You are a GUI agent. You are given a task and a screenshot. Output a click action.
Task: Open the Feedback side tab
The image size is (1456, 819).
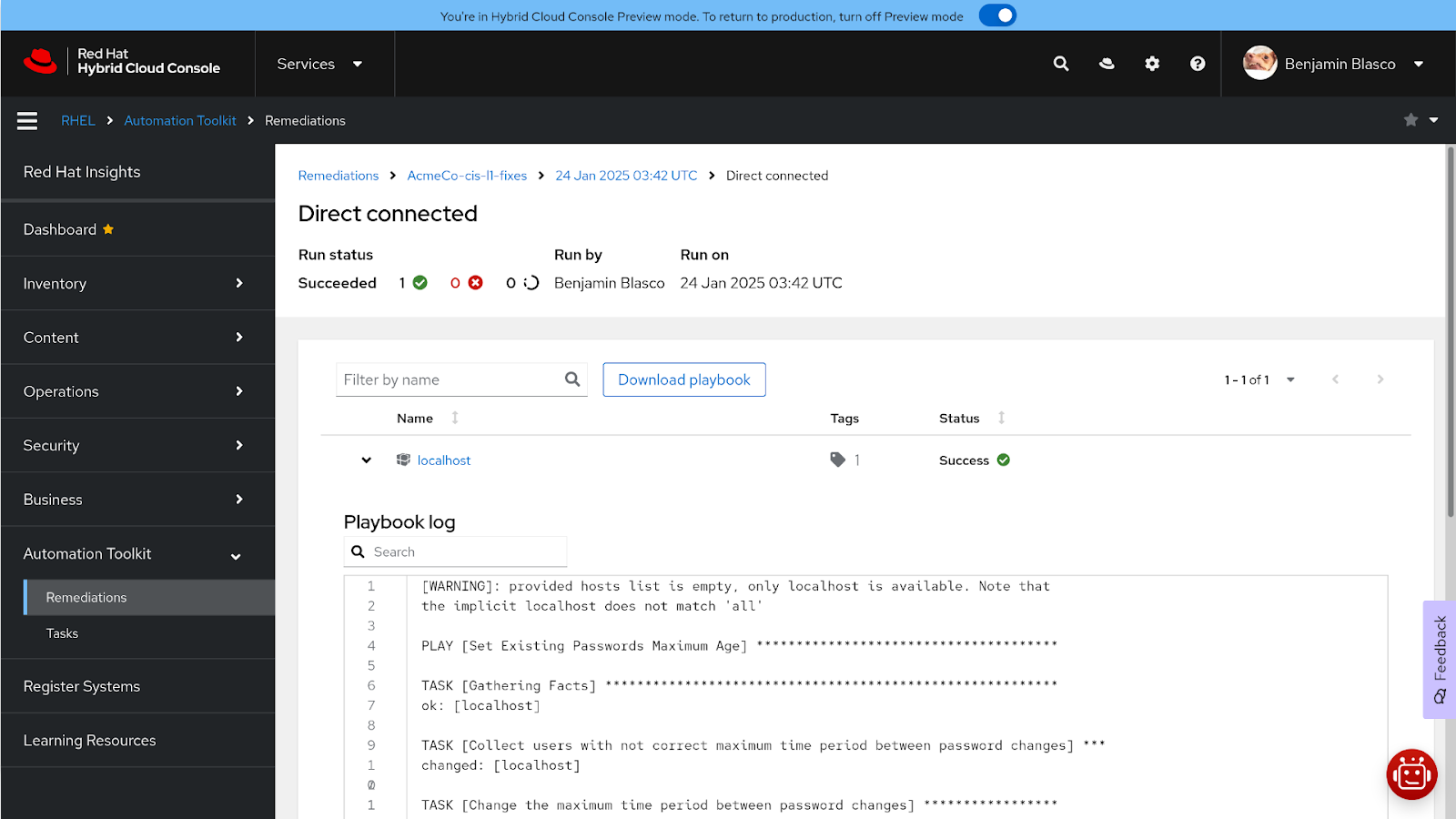point(1440,660)
